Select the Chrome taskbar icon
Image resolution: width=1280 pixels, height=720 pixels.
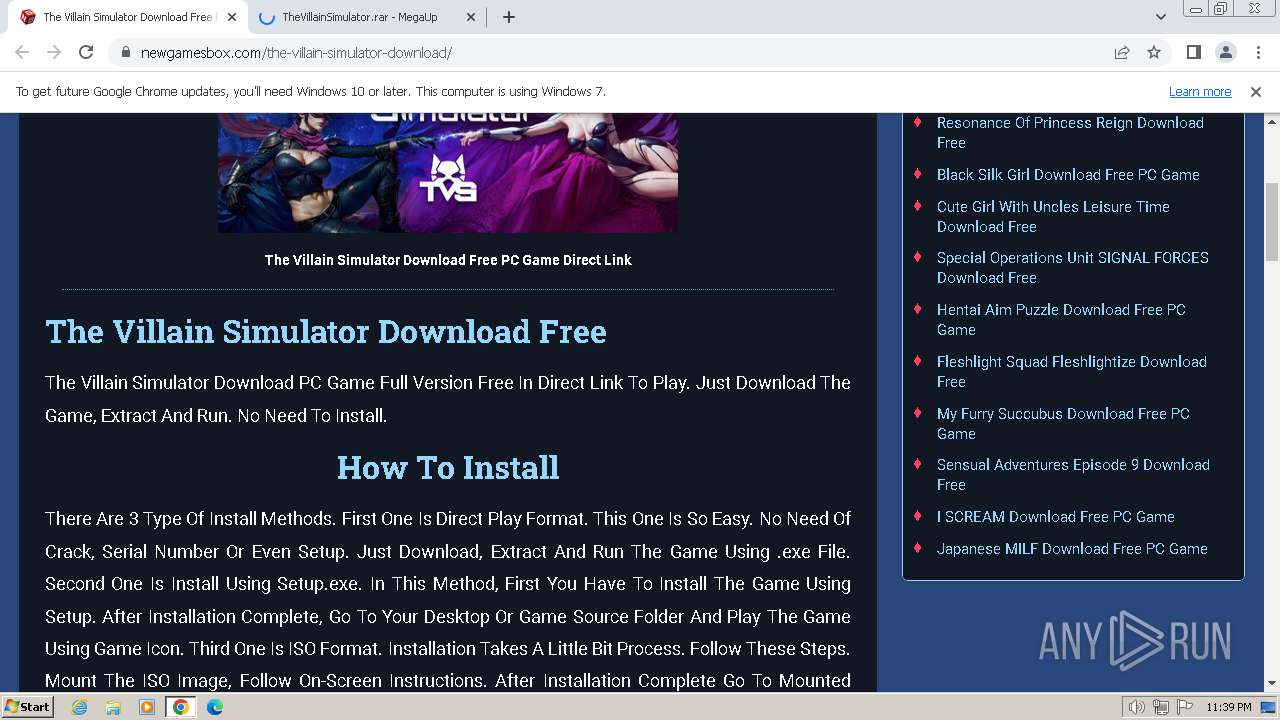coord(181,707)
